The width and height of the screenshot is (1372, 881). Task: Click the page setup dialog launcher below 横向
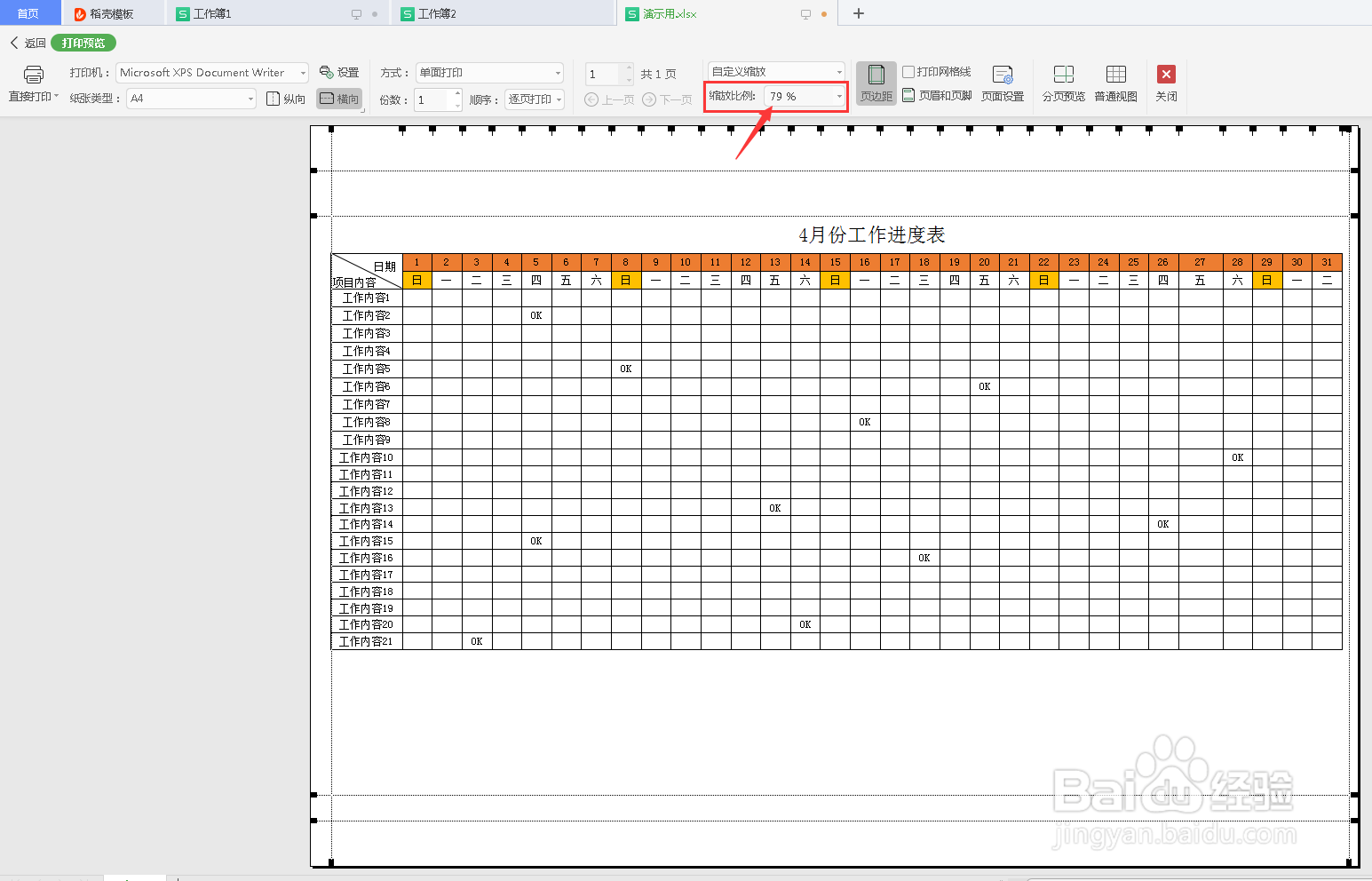(362, 110)
